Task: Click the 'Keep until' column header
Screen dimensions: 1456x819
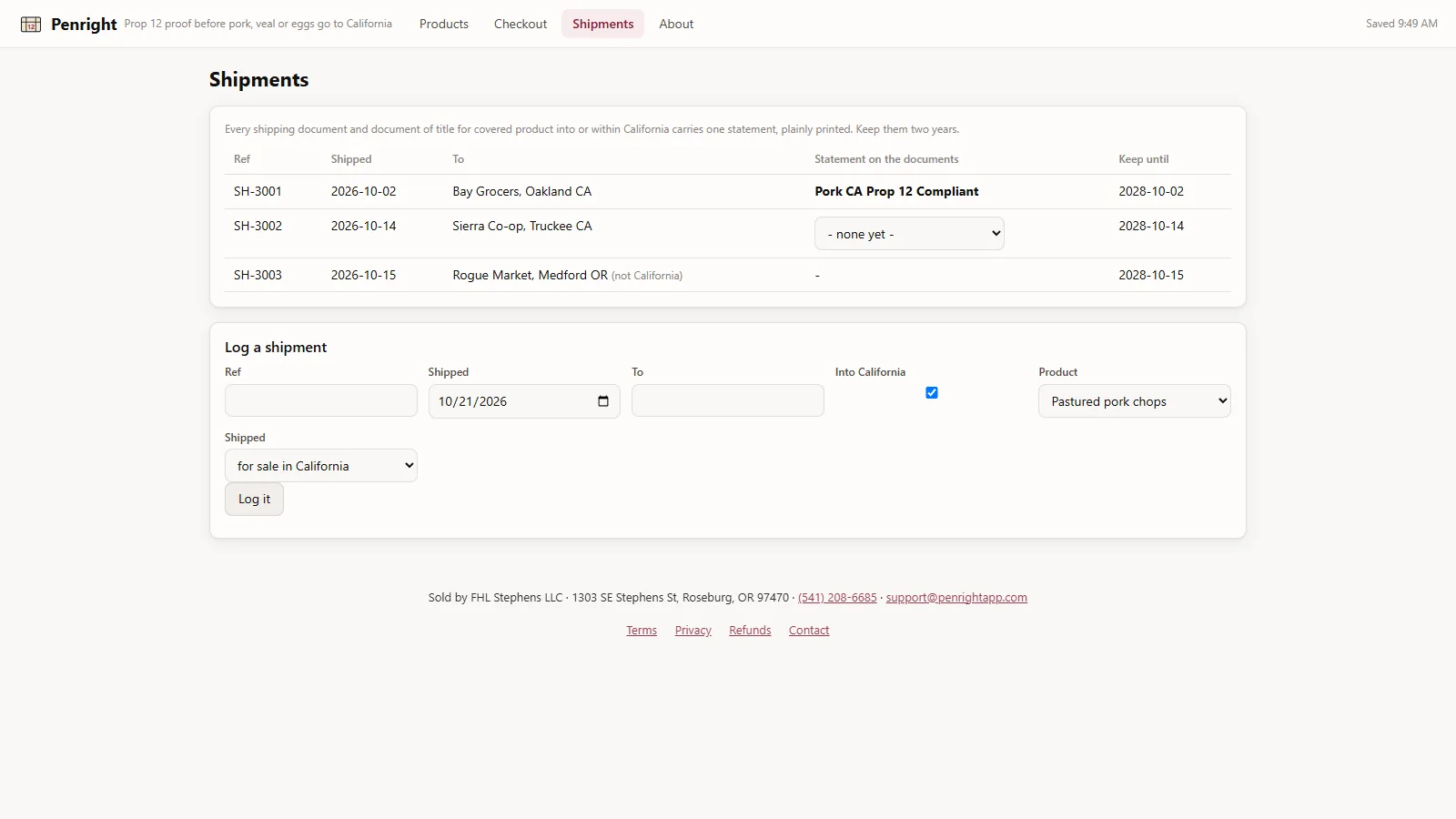Action: pyautogui.click(x=1143, y=159)
